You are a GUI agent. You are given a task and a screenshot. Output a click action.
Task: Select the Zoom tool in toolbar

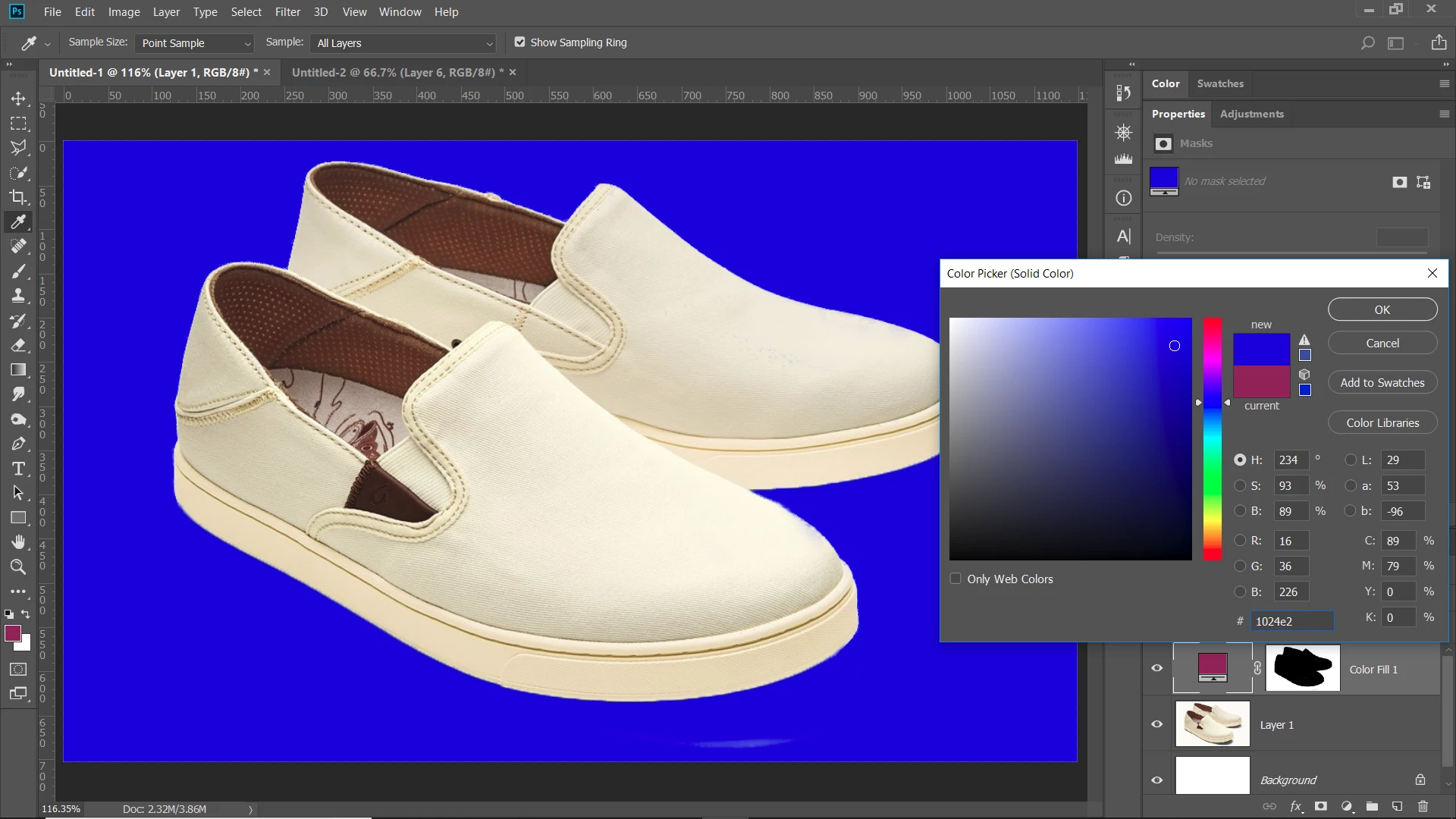coord(18,567)
